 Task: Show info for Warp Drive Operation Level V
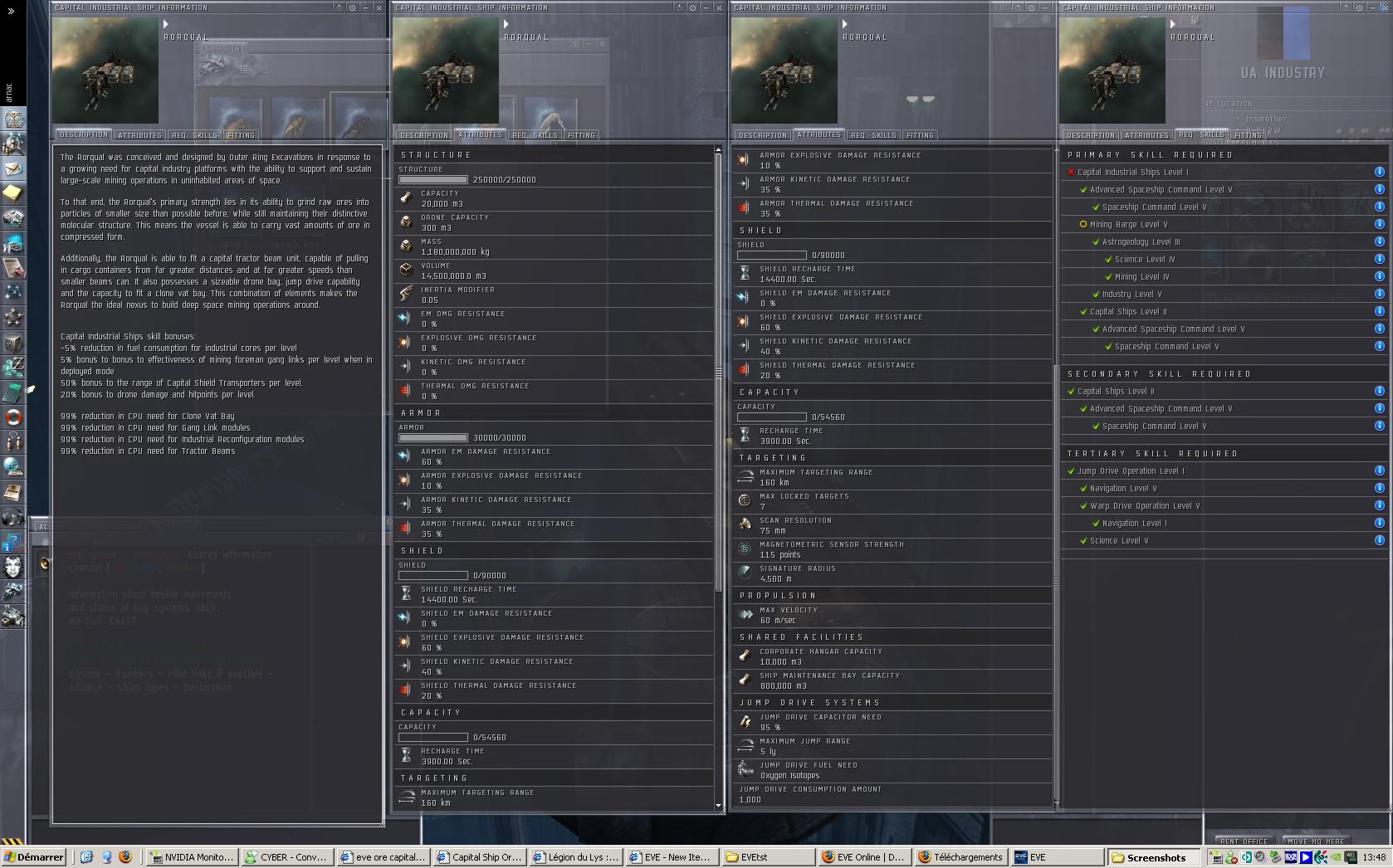pos(1379,505)
